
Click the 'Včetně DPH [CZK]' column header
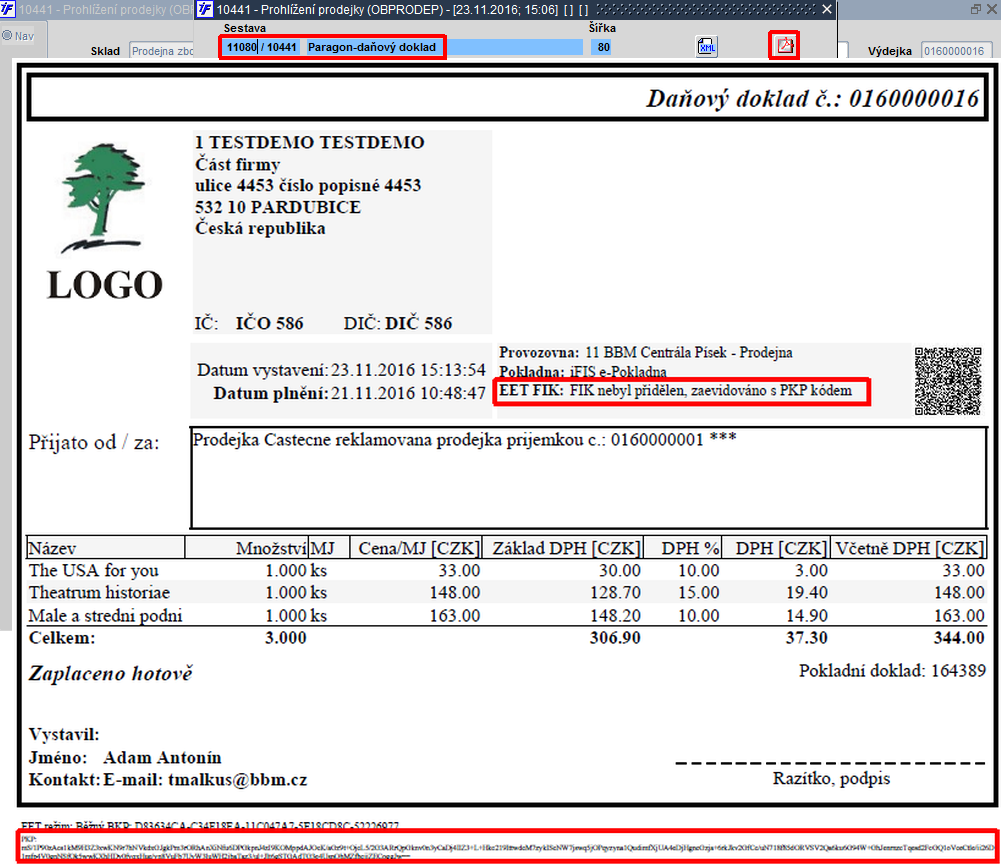(909, 548)
